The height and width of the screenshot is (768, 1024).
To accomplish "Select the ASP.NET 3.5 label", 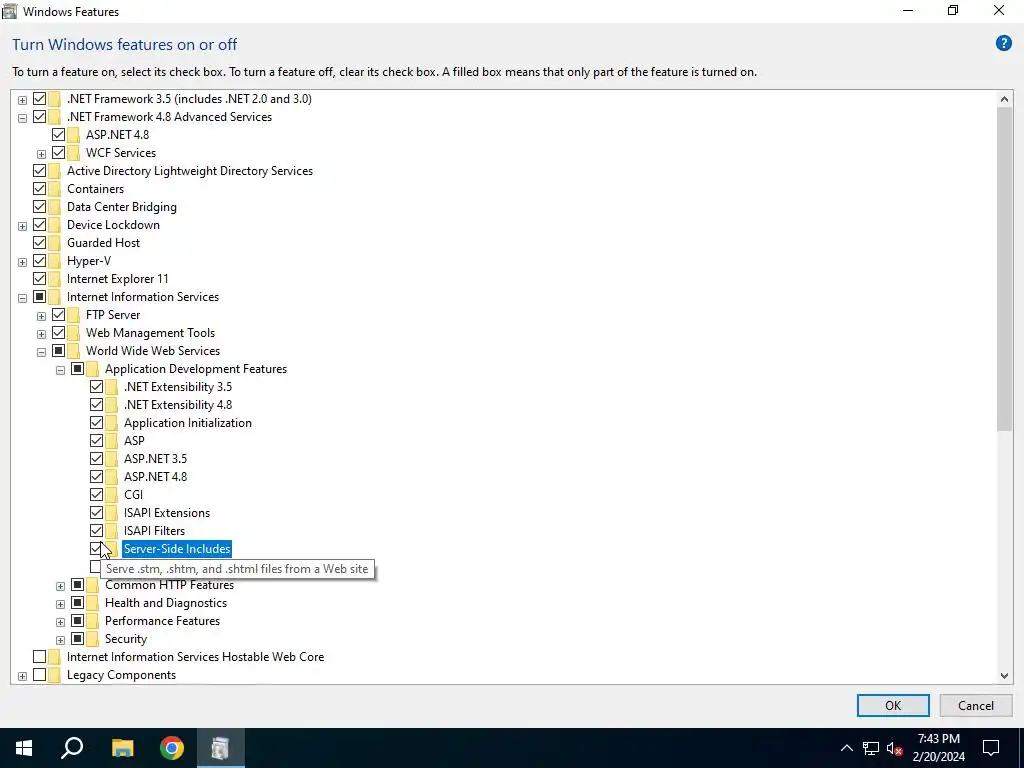I will pyautogui.click(x=155, y=458).
